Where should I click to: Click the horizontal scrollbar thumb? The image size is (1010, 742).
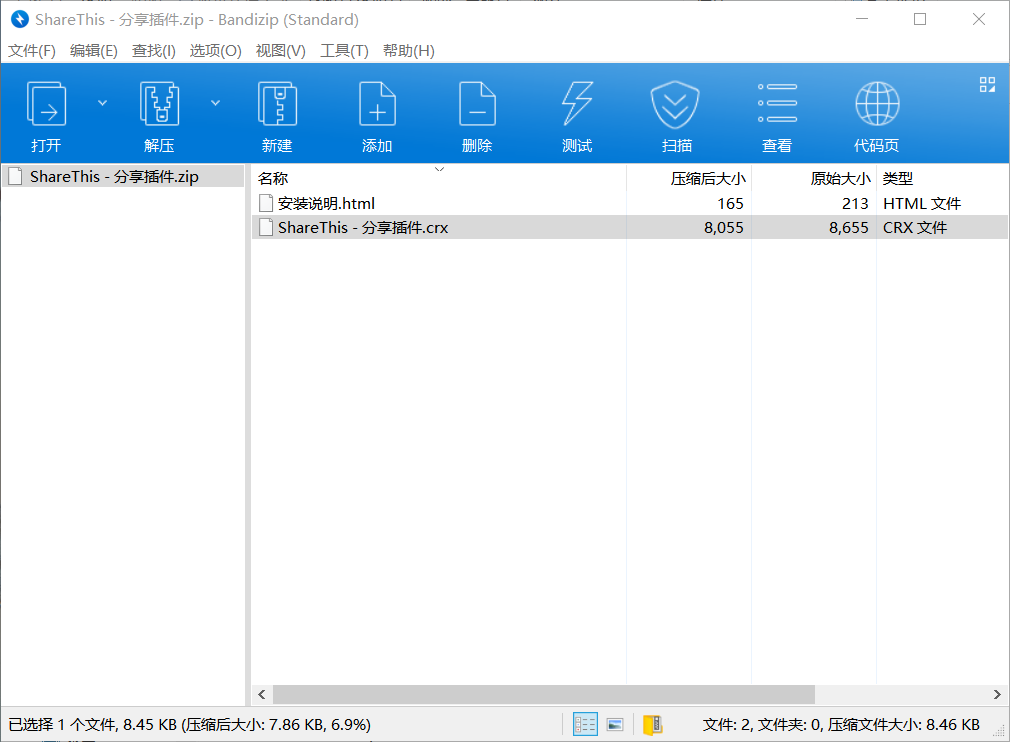(x=544, y=694)
